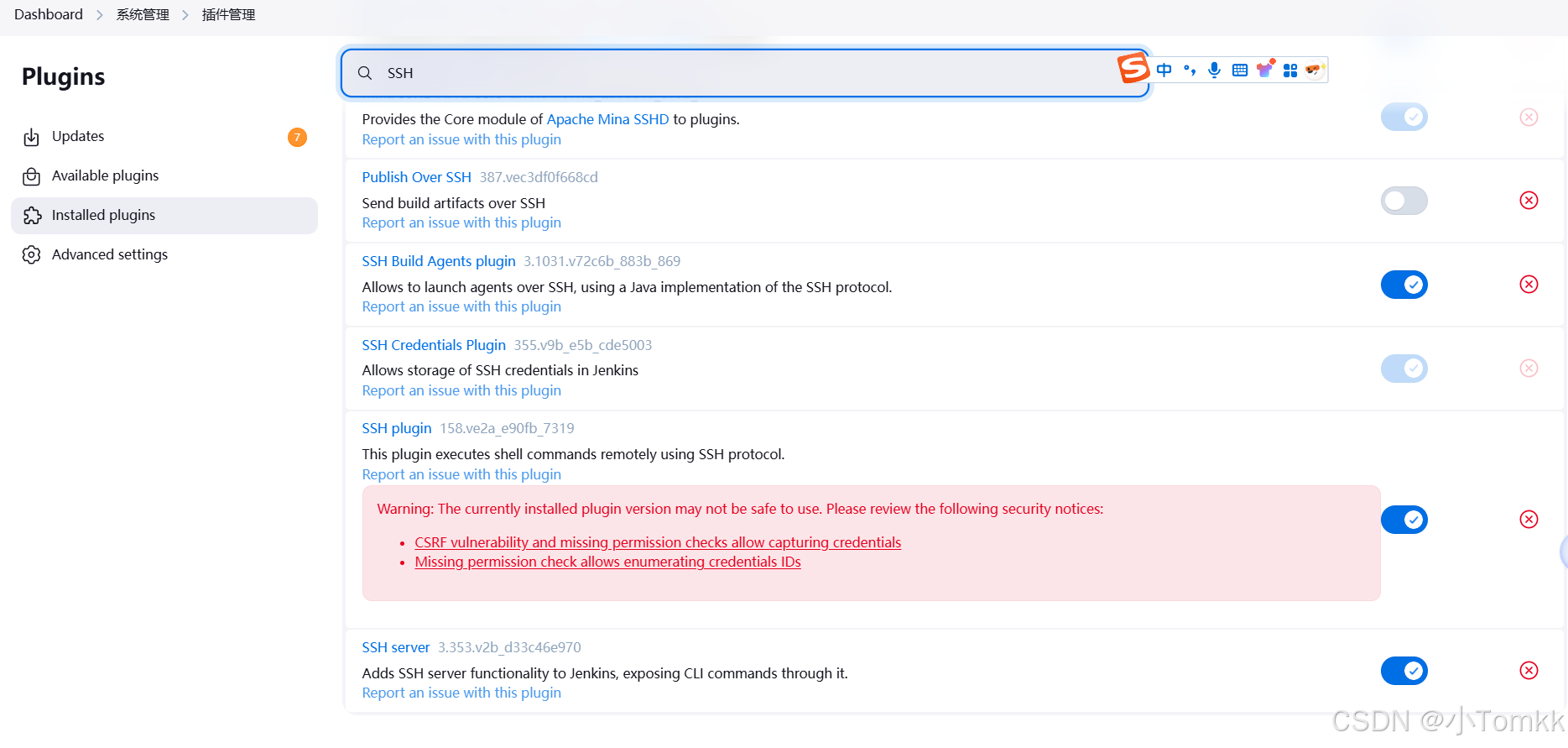Disable the SSH Build Agents plugin toggle
This screenshot has width=1568, height=748.
[x=1404, y=285]
